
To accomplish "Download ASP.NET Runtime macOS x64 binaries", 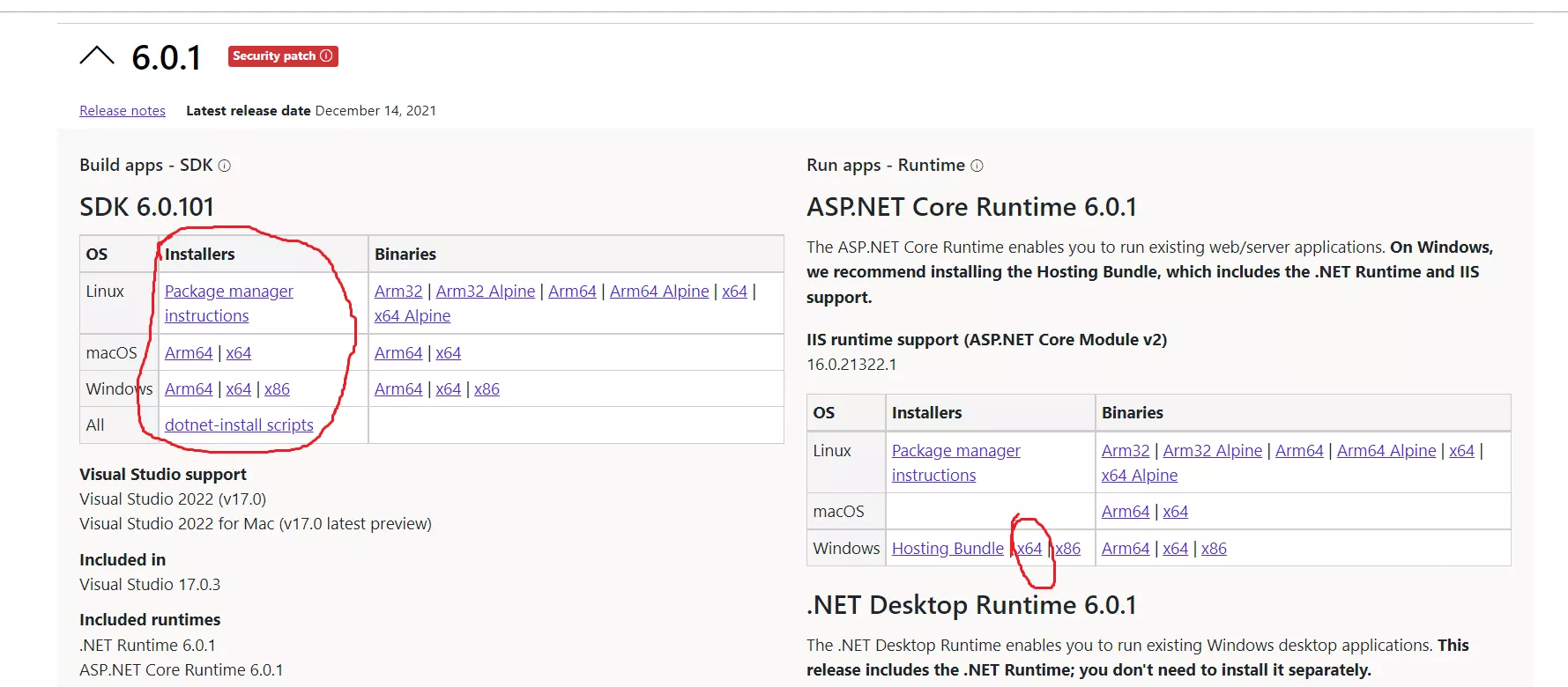I will pyautogui.click(x=1176, y=511).
